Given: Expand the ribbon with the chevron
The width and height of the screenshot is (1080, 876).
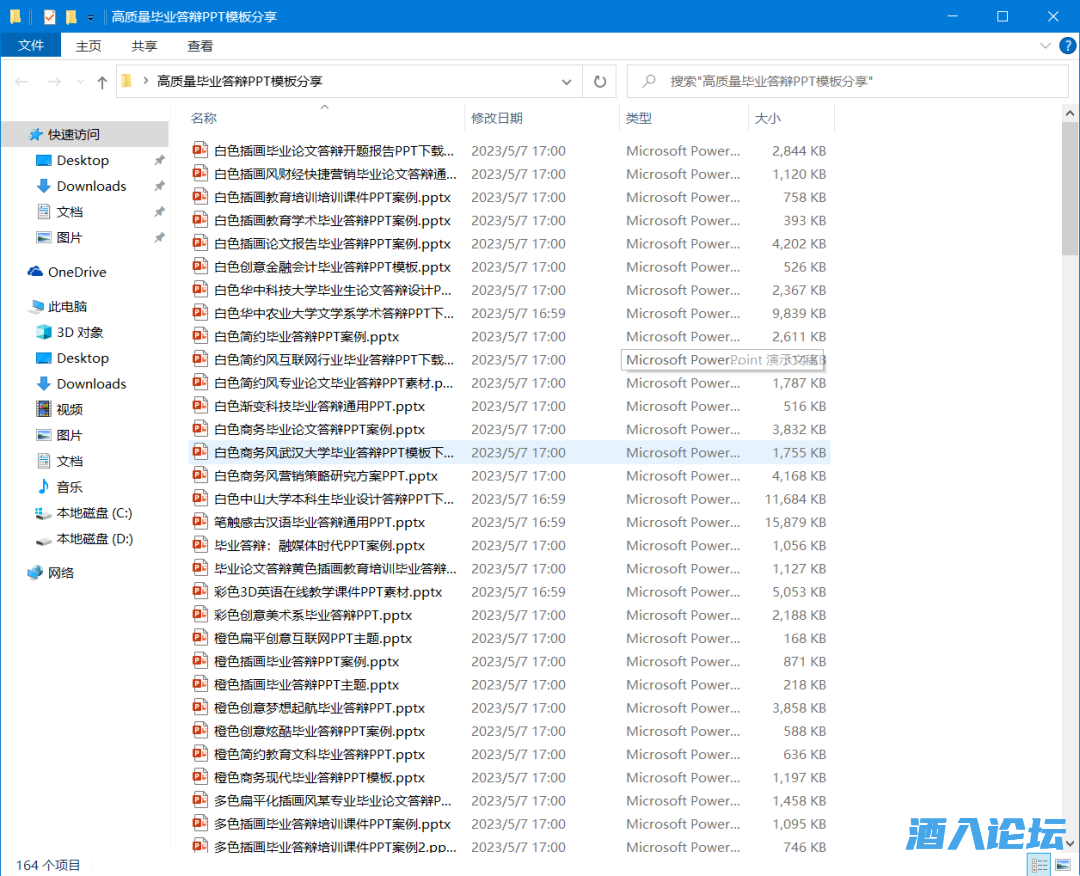Looking at the screenshot, I should [1045, 46].
